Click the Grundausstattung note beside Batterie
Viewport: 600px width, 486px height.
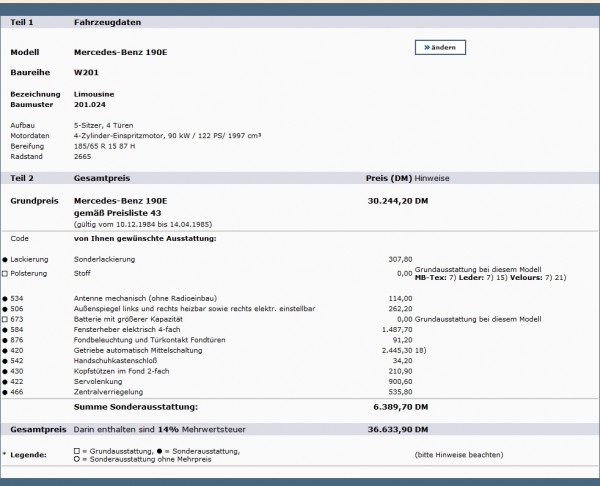point(478,319)
